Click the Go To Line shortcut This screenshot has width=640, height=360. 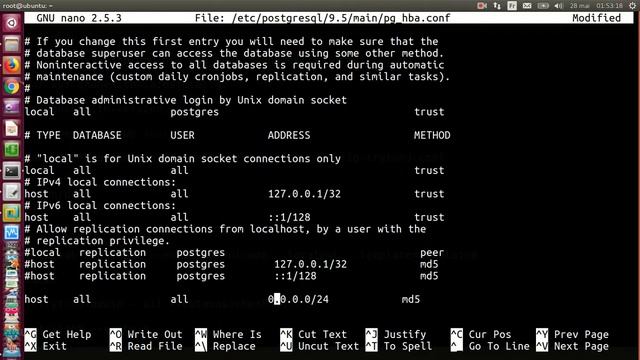point(490,346)
